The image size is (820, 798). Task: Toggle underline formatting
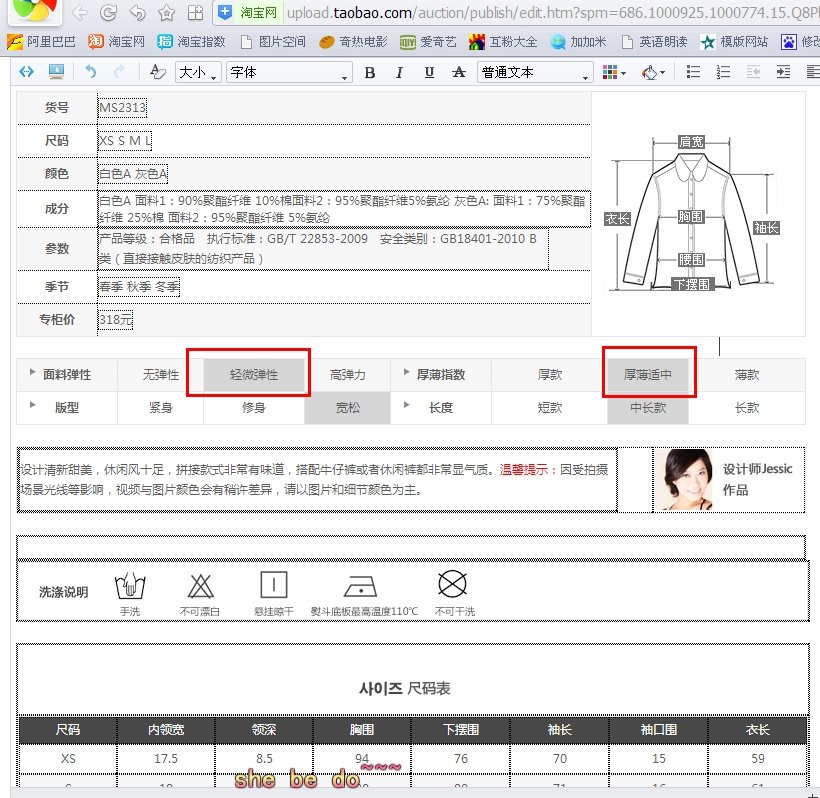point(429,73)
